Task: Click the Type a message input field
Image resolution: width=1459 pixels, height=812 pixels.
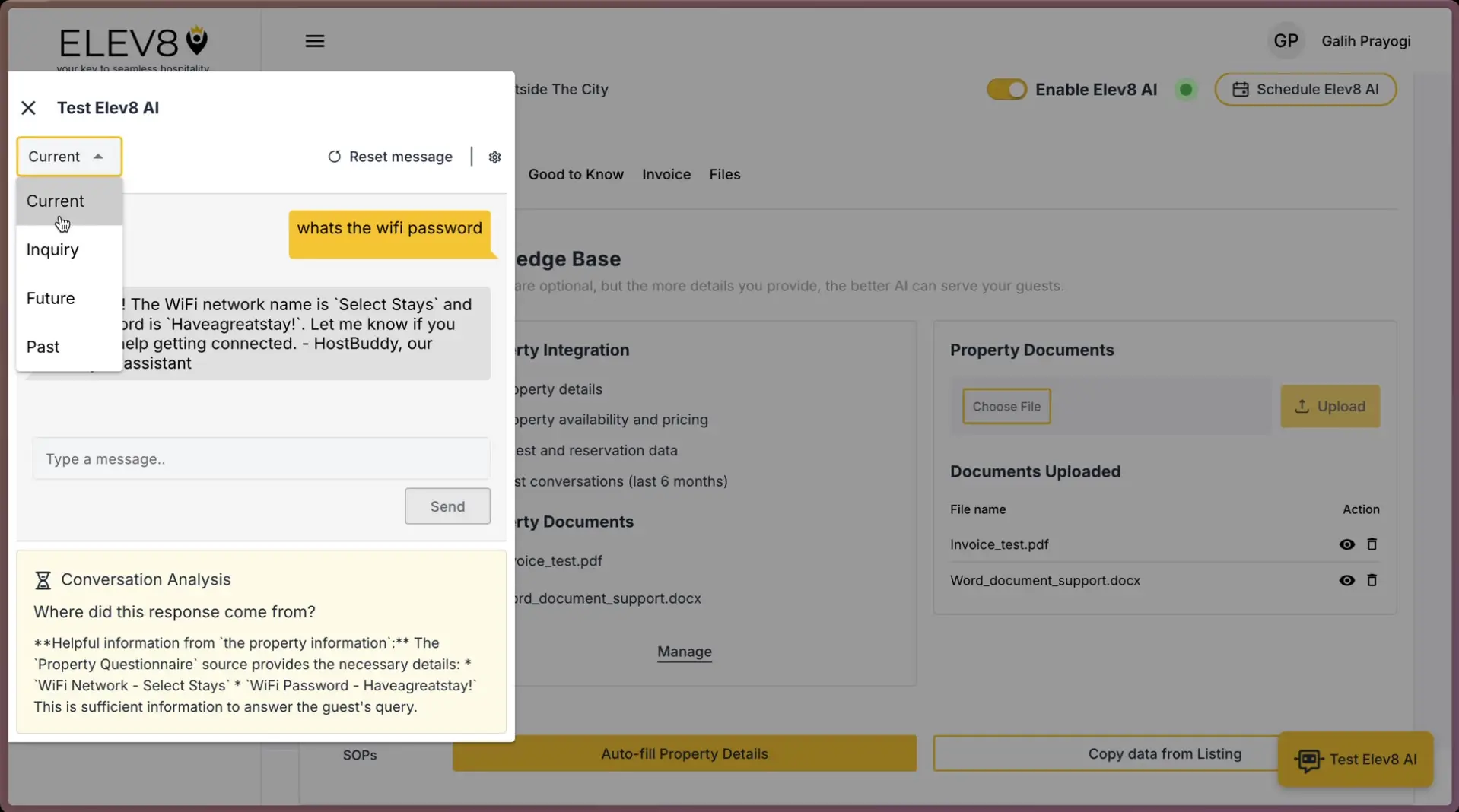Action: point(261,458)
